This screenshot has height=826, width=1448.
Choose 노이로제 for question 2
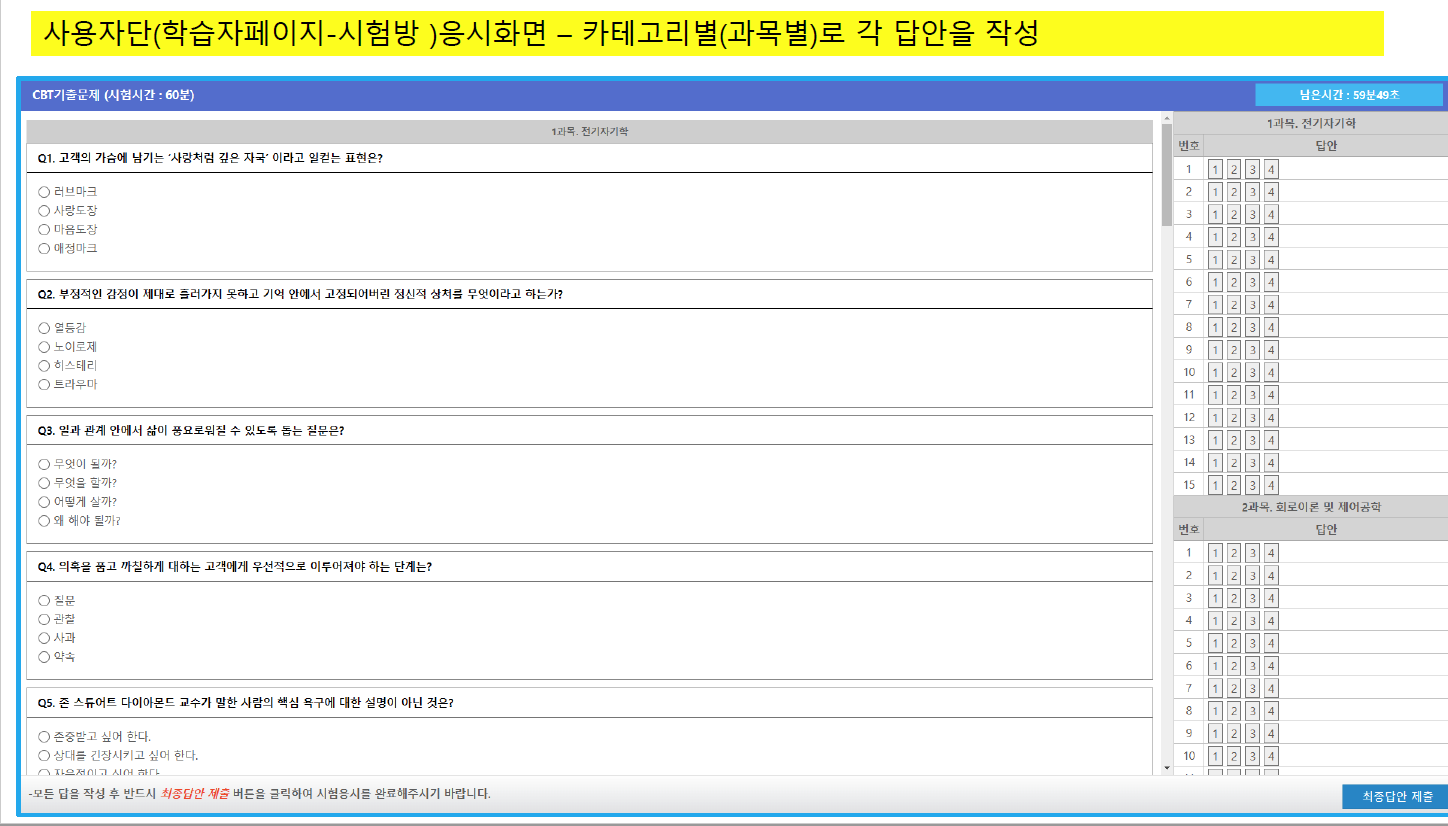click(x=44, y=347)
